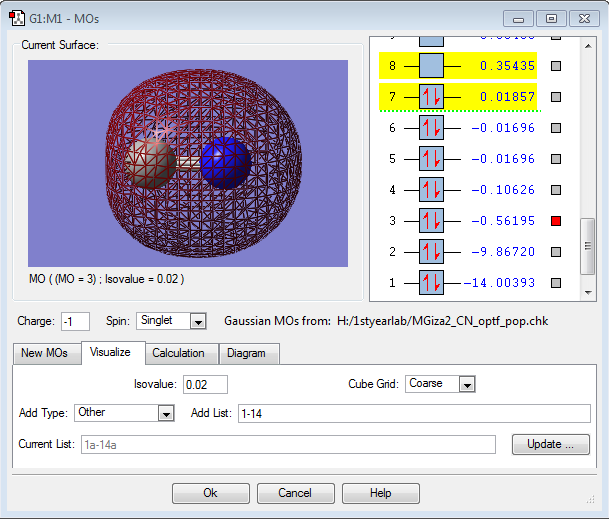Select the occupied orbital box for MO 6
The height and width of the screenshot is (519, 609).
(x=431, y=128)
